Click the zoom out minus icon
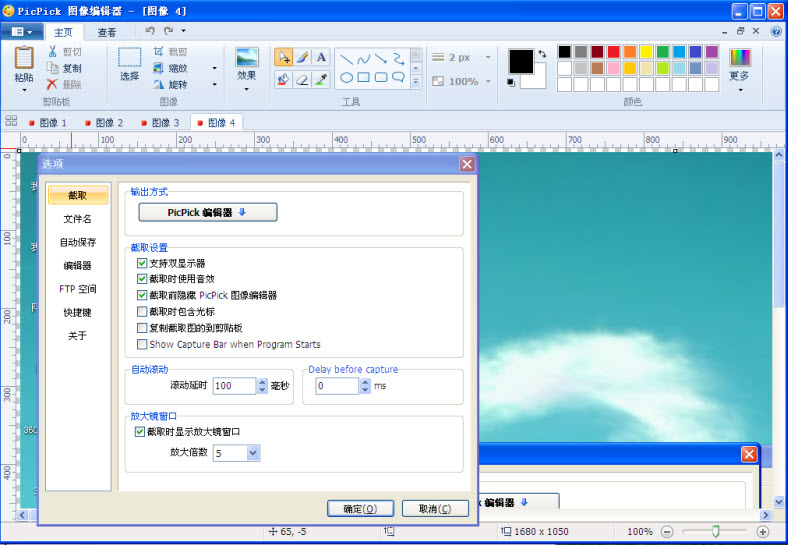 [667, 531]
